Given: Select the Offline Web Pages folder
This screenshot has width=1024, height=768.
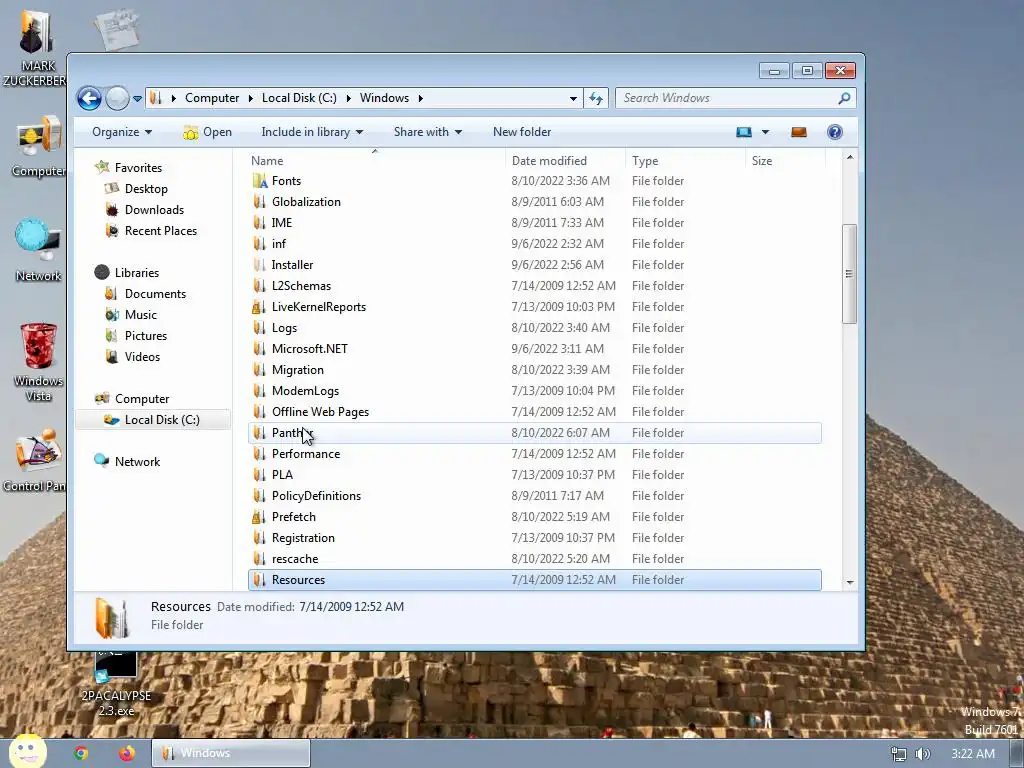Looking at the screenshot, I should (x=320, y=411).
